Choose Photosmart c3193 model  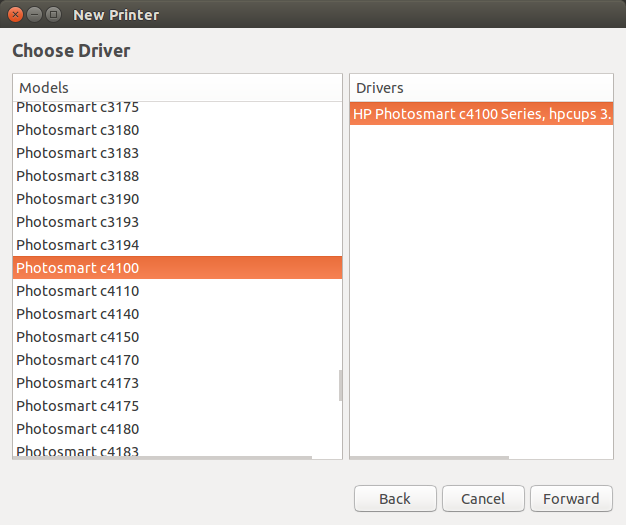tap(177, 222)
